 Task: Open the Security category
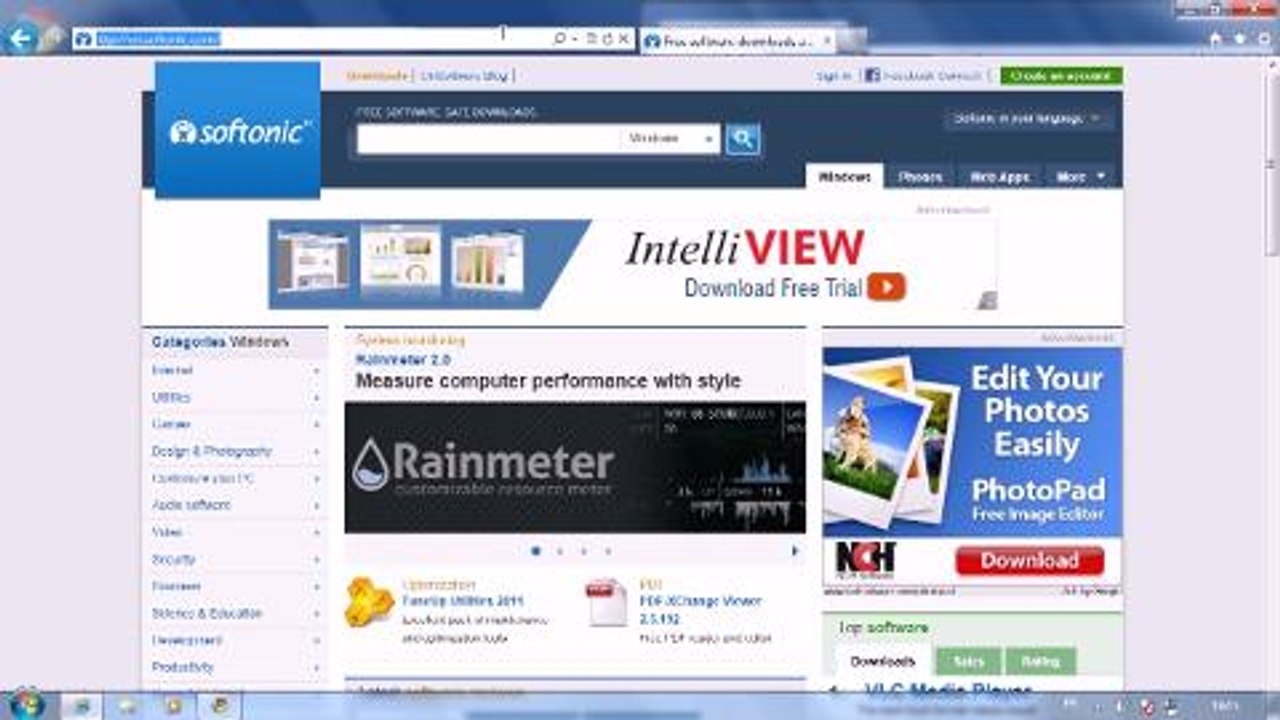tap(174, 560)
